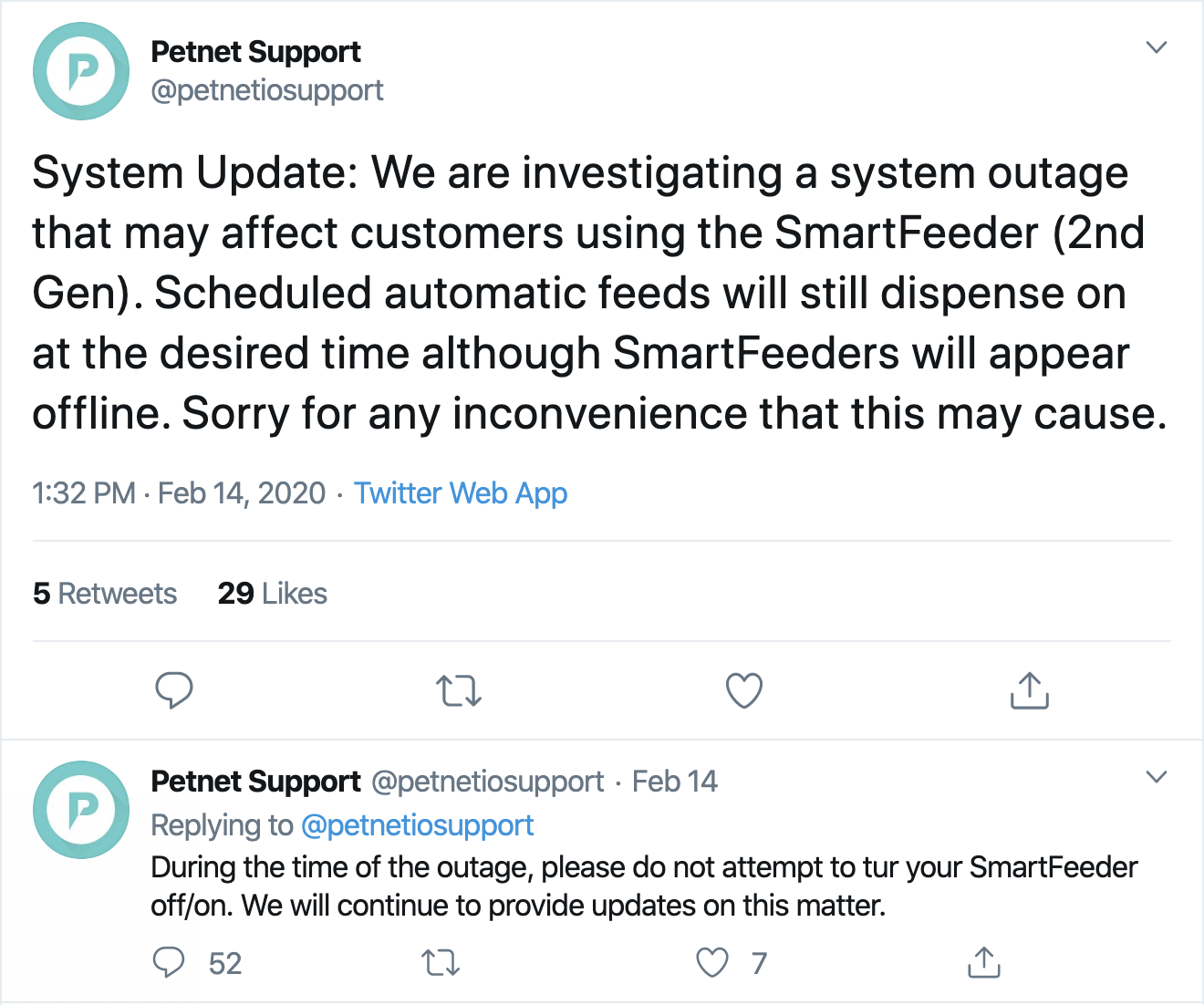Image resolution: width=1204 pixels, height=1005 pixels.
Task: Reply to the second Petnet Support tweet
Action: [x=169, y=962]
